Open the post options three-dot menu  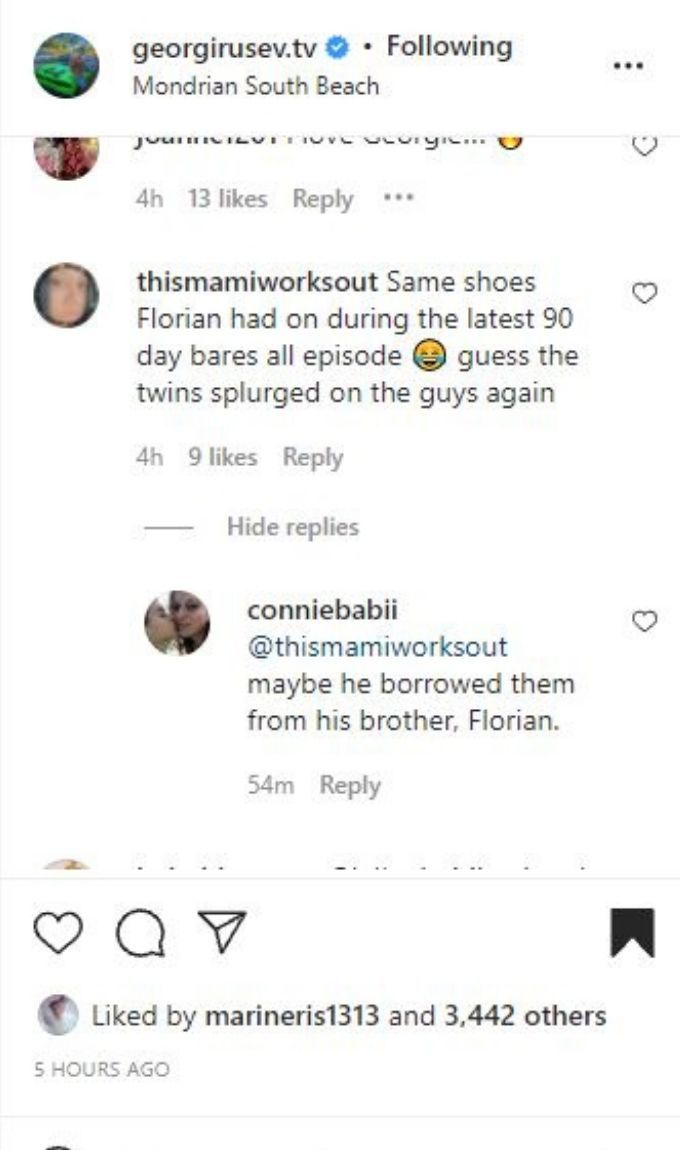click(x=629, y=65)
